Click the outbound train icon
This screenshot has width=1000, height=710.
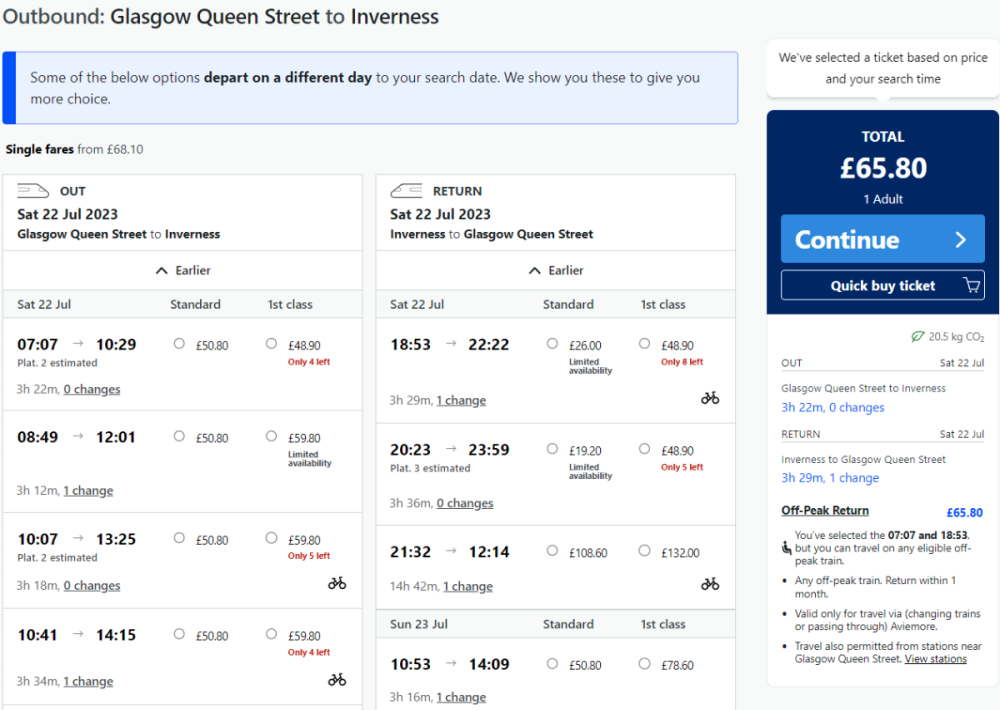click(x=33, y=189)
